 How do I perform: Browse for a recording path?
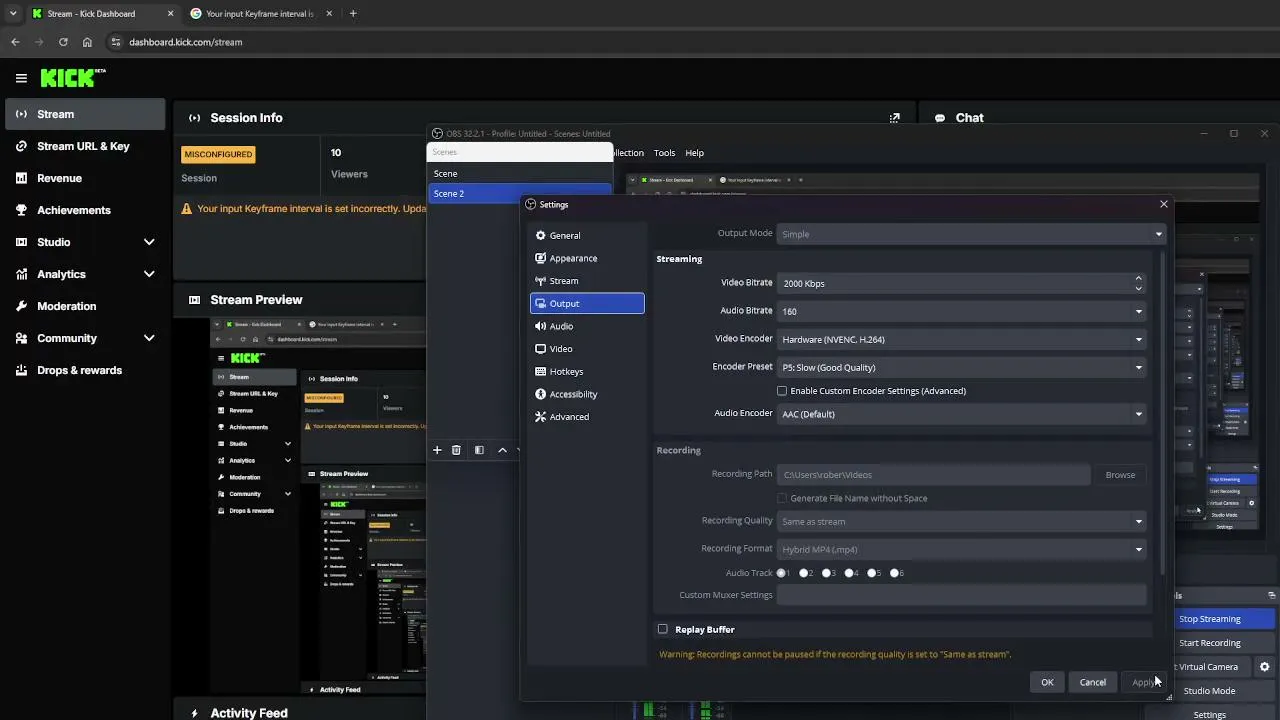pos(1120,475)
